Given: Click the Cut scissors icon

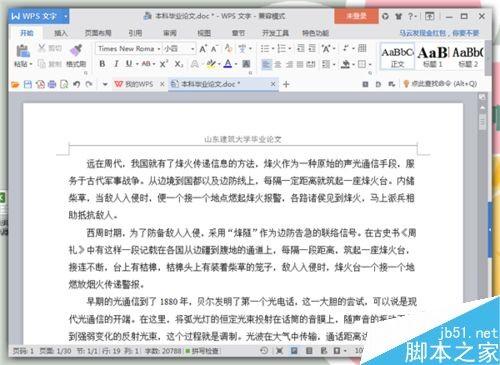Looking at the screenshot, I should pyautogui.click(x=42, y=48).
